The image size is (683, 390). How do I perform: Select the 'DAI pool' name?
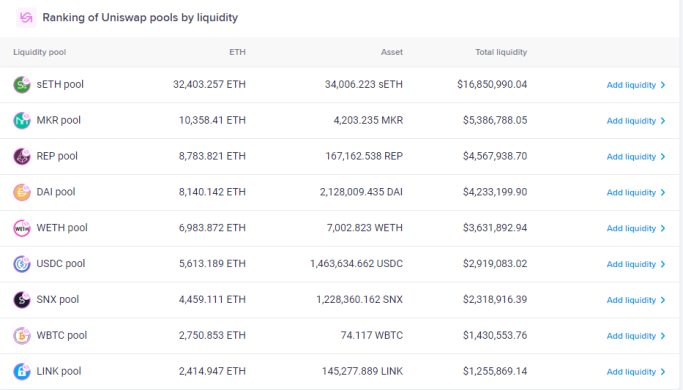[x=56, y=192]
